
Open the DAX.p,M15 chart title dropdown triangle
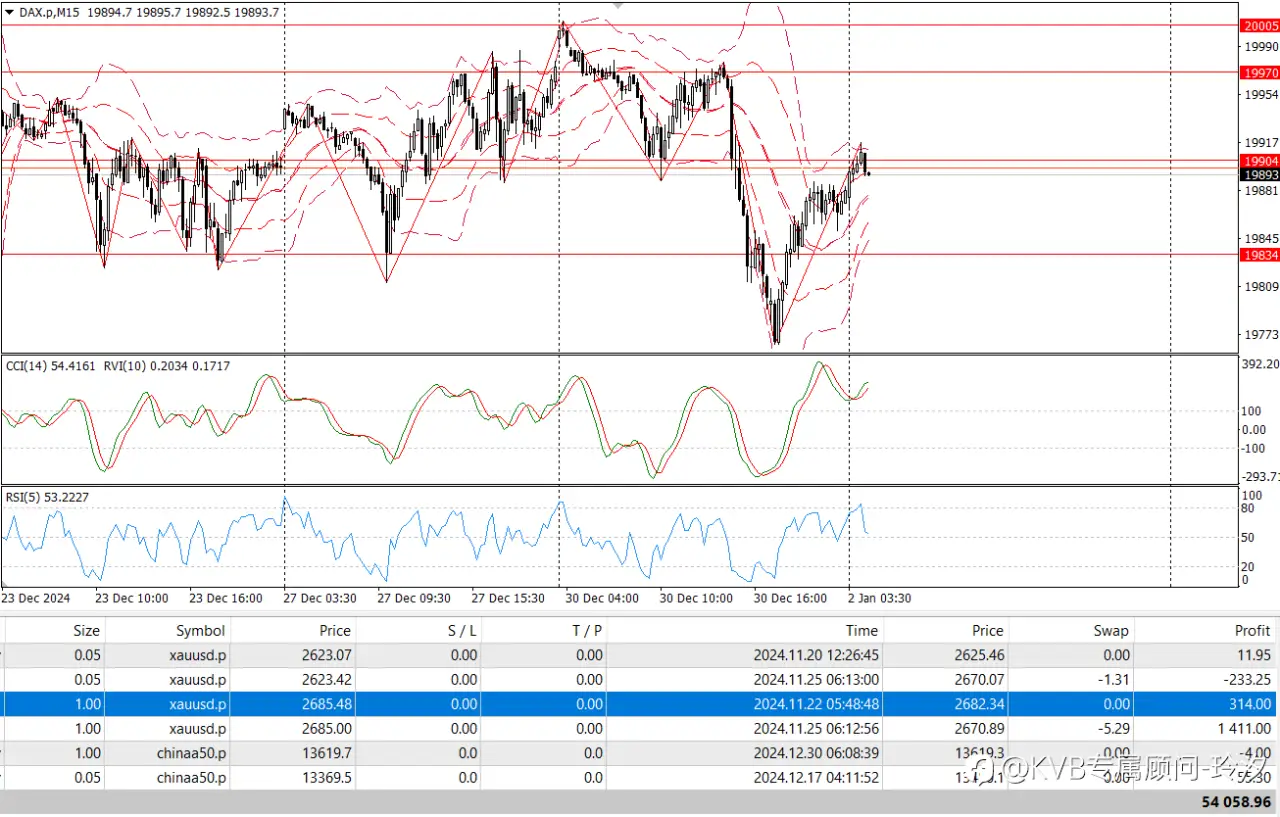click(x=10, y=11)
